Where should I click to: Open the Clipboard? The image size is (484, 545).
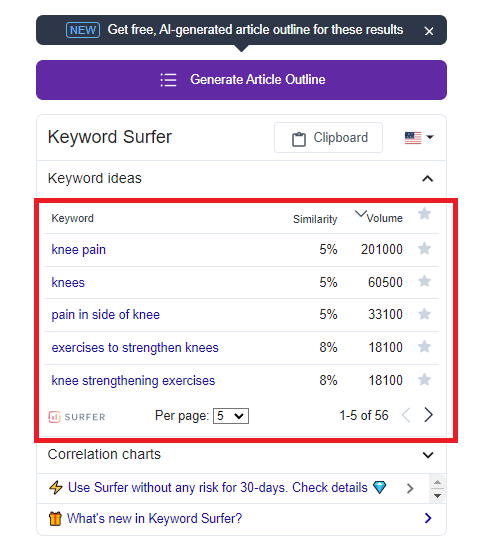329,138
